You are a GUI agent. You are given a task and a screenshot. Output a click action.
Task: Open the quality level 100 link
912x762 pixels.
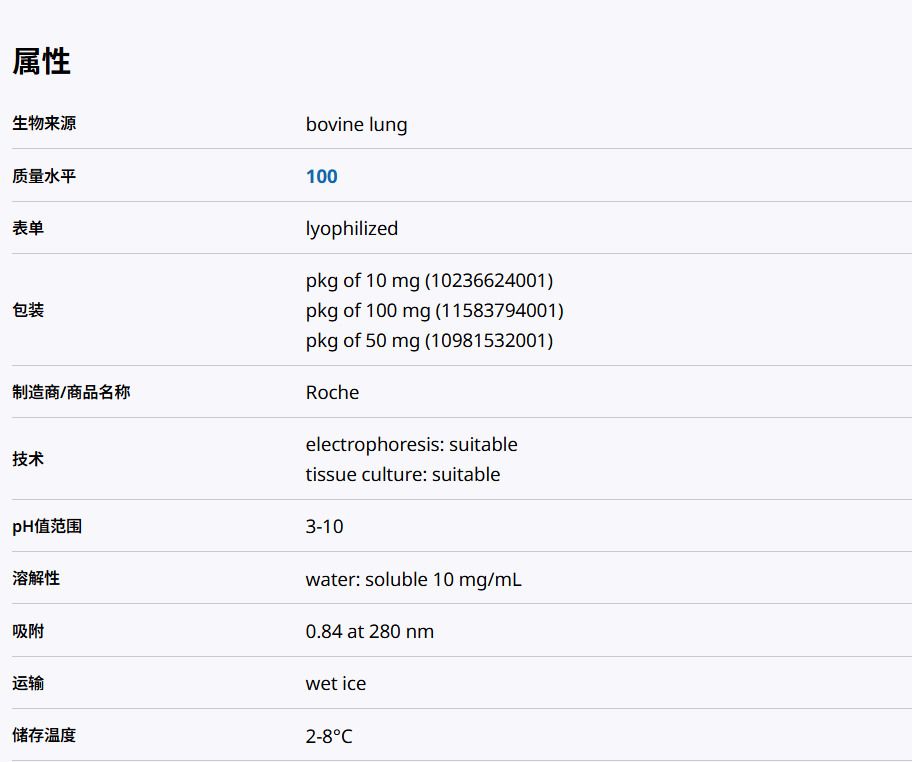[321, 177]
